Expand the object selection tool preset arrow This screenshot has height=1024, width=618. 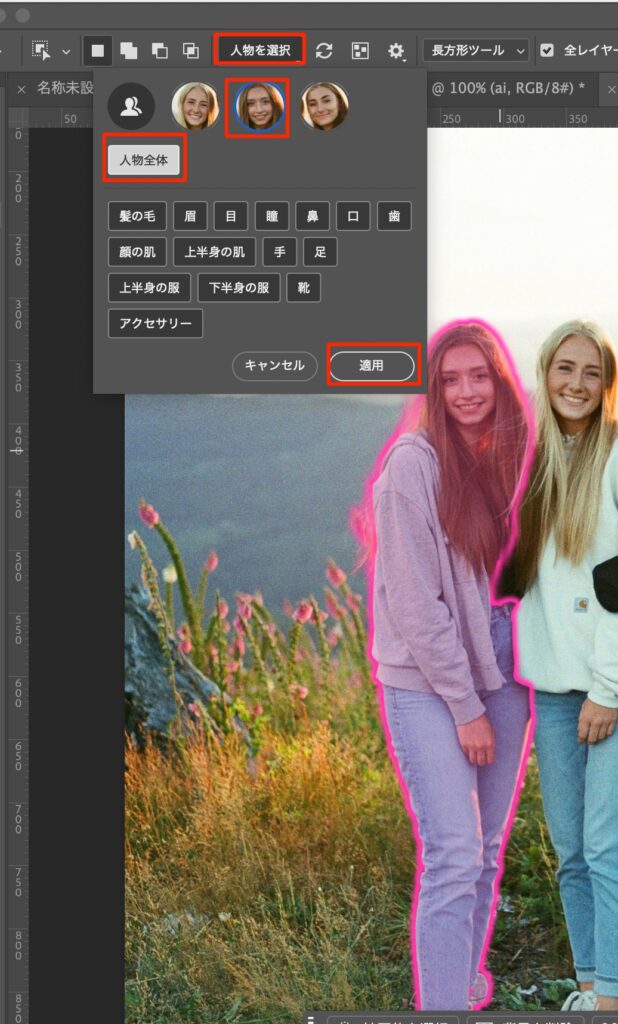click(67, 50)
